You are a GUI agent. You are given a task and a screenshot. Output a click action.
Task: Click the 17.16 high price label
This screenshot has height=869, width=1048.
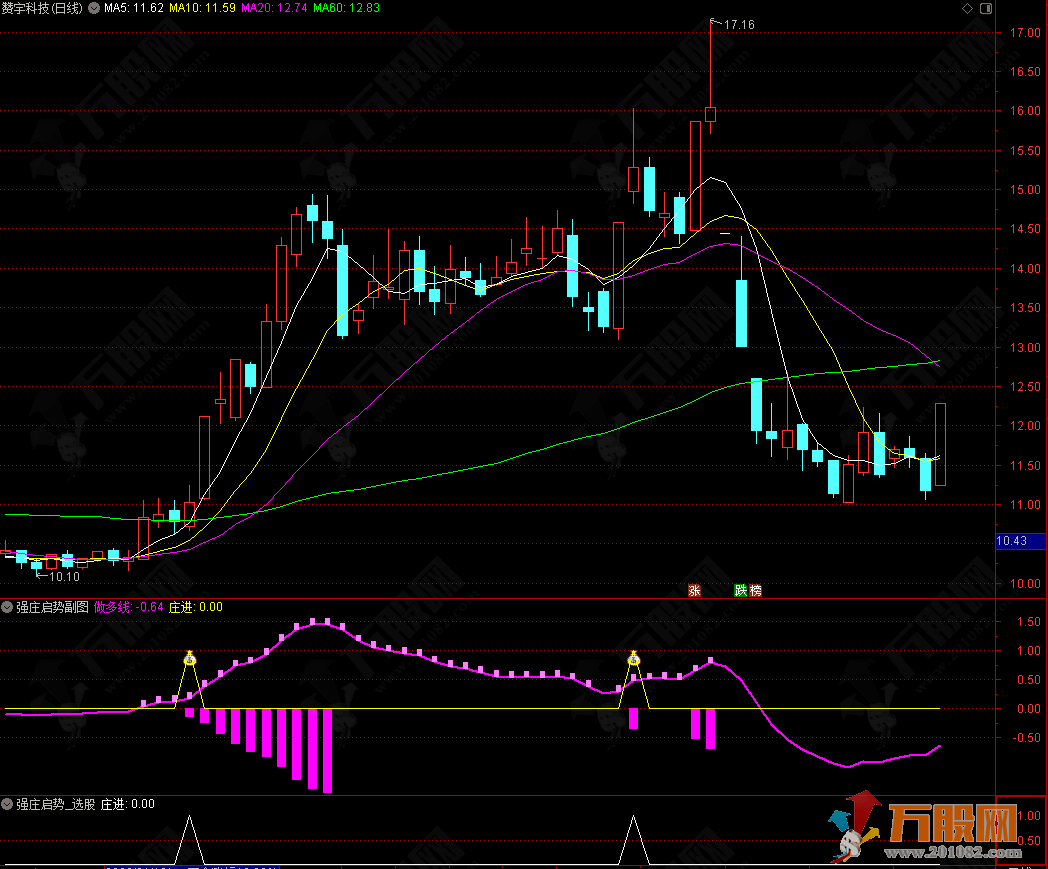739,24
